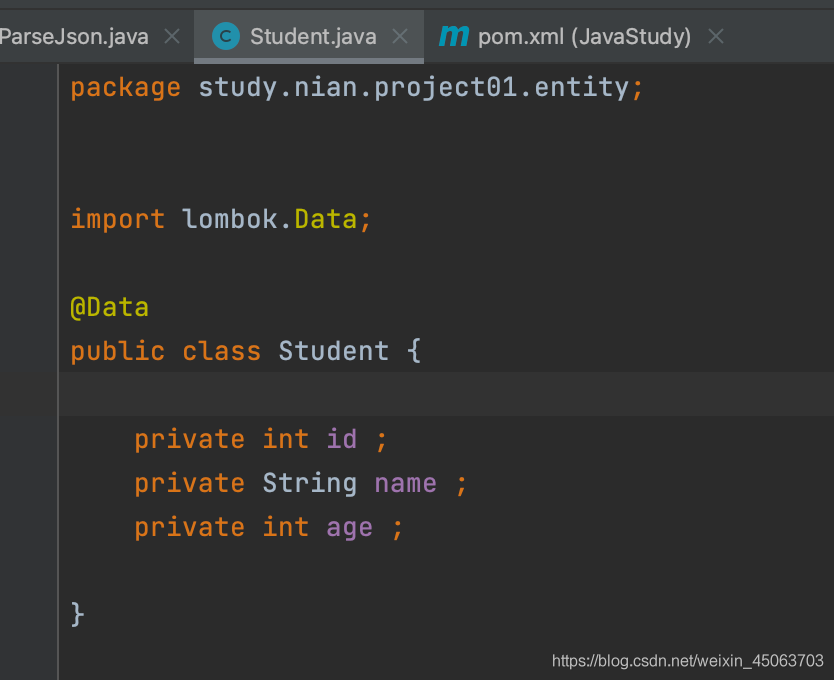Click the private keyword on the id line
834x680 pixels.
click(189, 438)
